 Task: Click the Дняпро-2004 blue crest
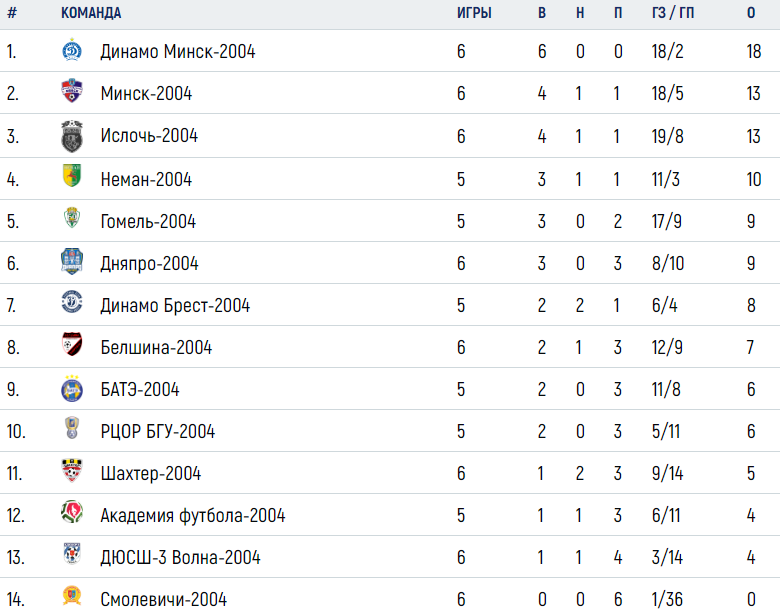click(x=72, y=261)
